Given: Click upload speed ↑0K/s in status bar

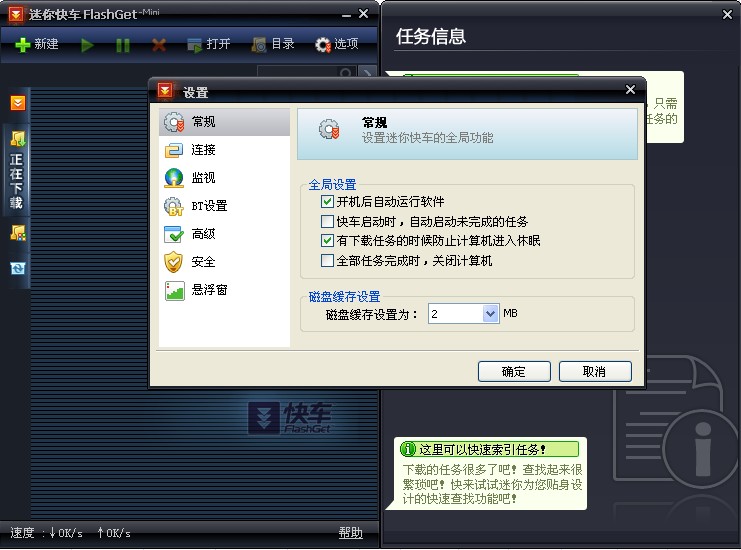Looking at the screenshot, I should [114, 533].
